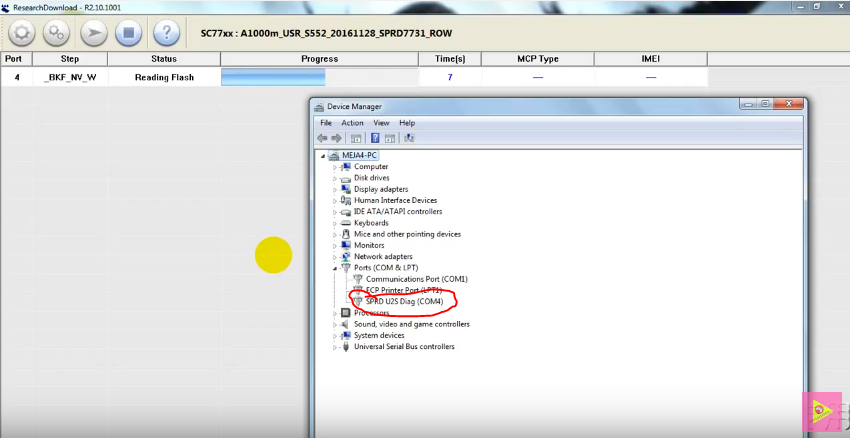Expand the Disk drives node
This screenshot has height=438, width=850.
(335, 179)
